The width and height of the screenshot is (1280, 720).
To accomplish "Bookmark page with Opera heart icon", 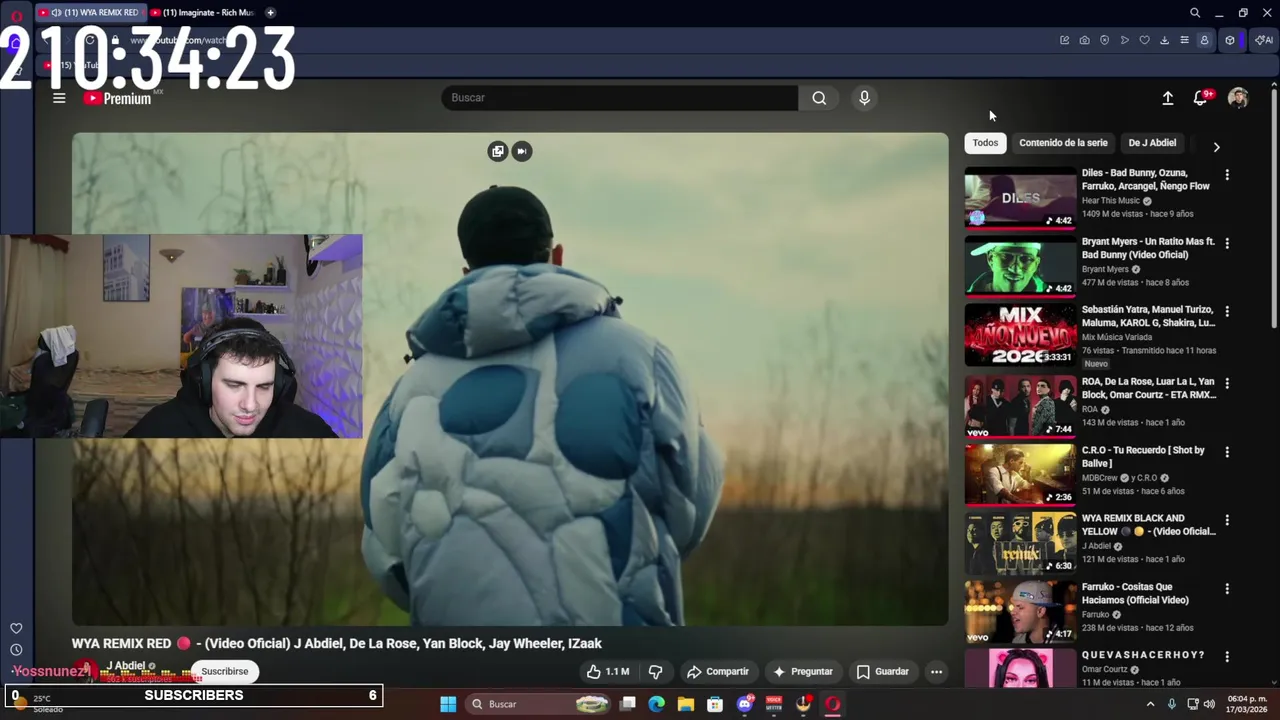I will pyautogui.click(x=1144, y=40).
